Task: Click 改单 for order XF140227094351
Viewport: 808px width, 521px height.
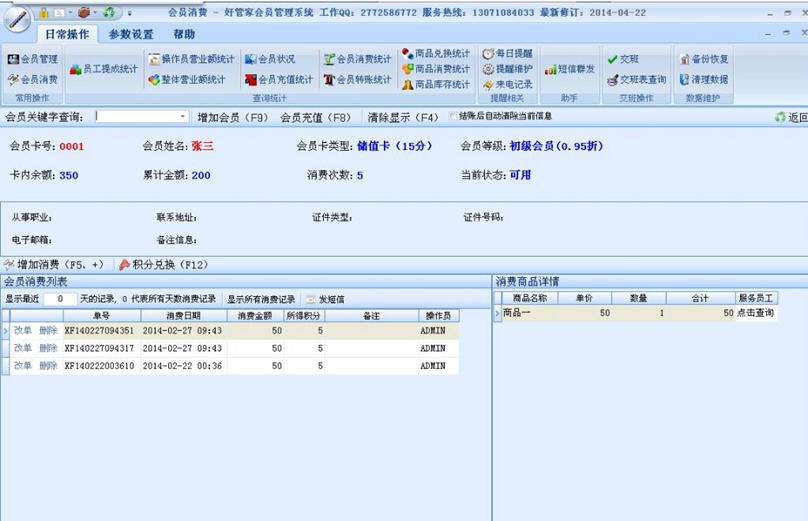Action: tap(23, 330)
